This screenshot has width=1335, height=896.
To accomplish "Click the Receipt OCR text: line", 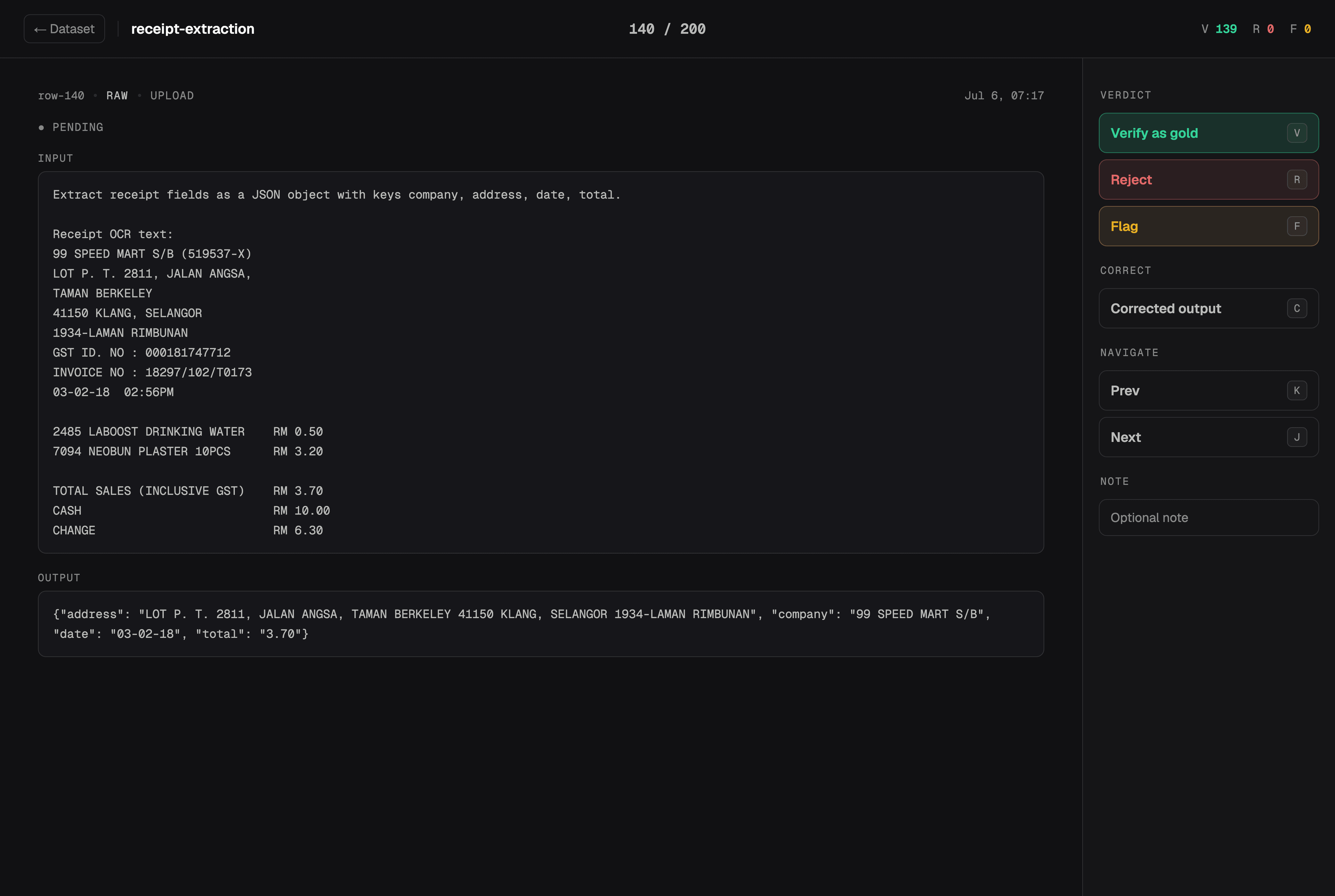I will [x=113, y=234].
